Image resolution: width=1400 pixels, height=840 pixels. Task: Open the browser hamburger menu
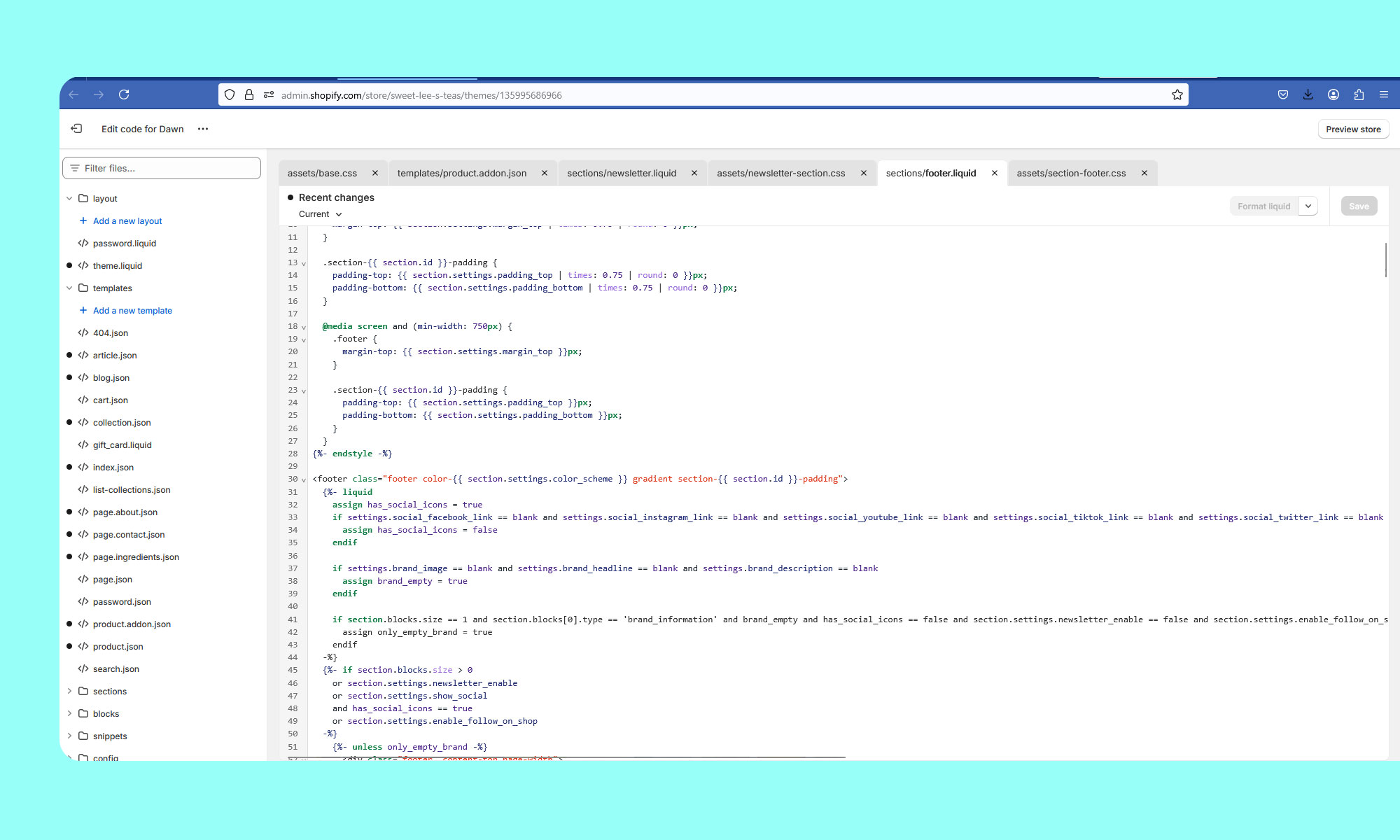click(x=1384, y=94)
